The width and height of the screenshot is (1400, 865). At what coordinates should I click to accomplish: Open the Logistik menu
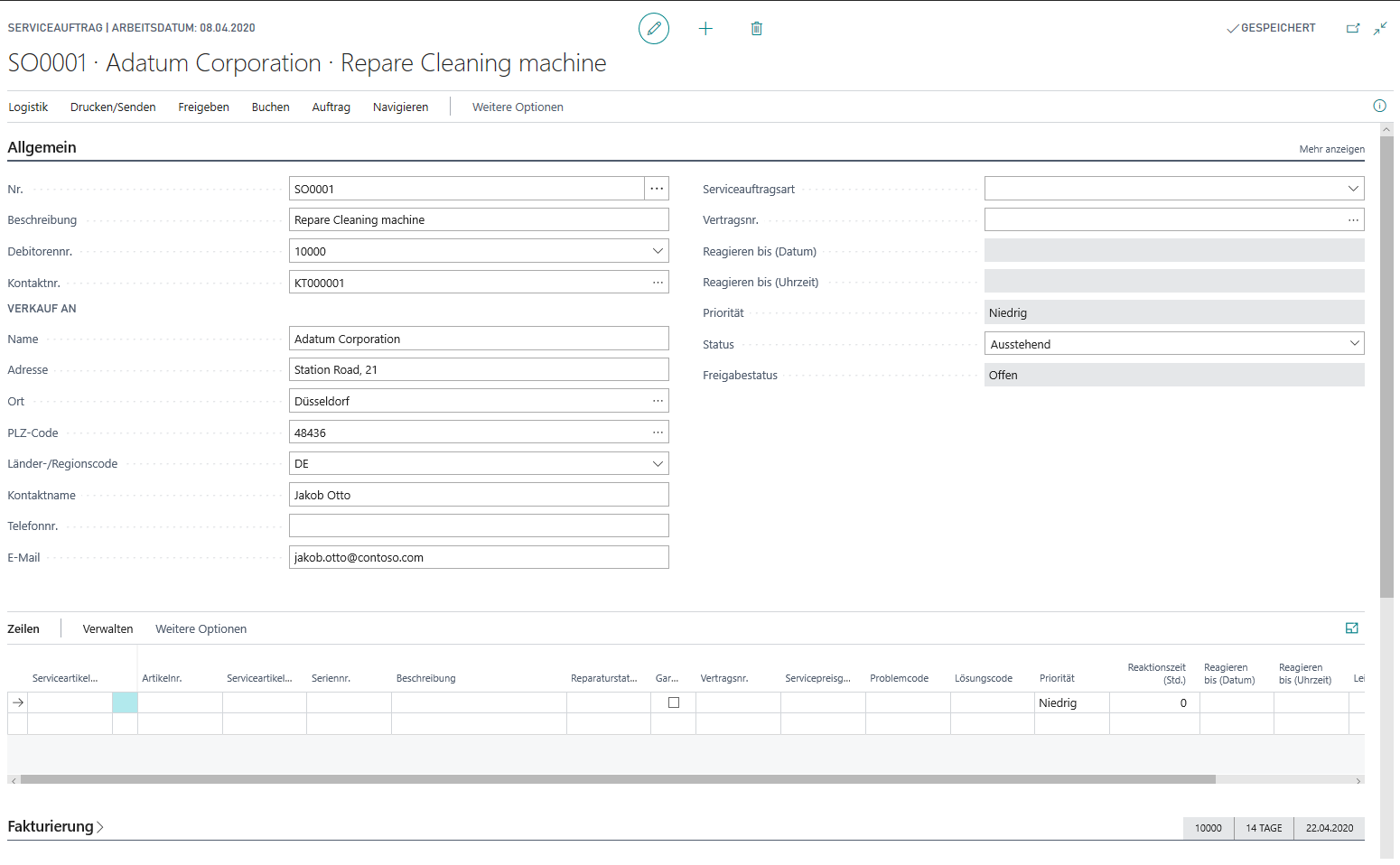click(x=28, y=107)
